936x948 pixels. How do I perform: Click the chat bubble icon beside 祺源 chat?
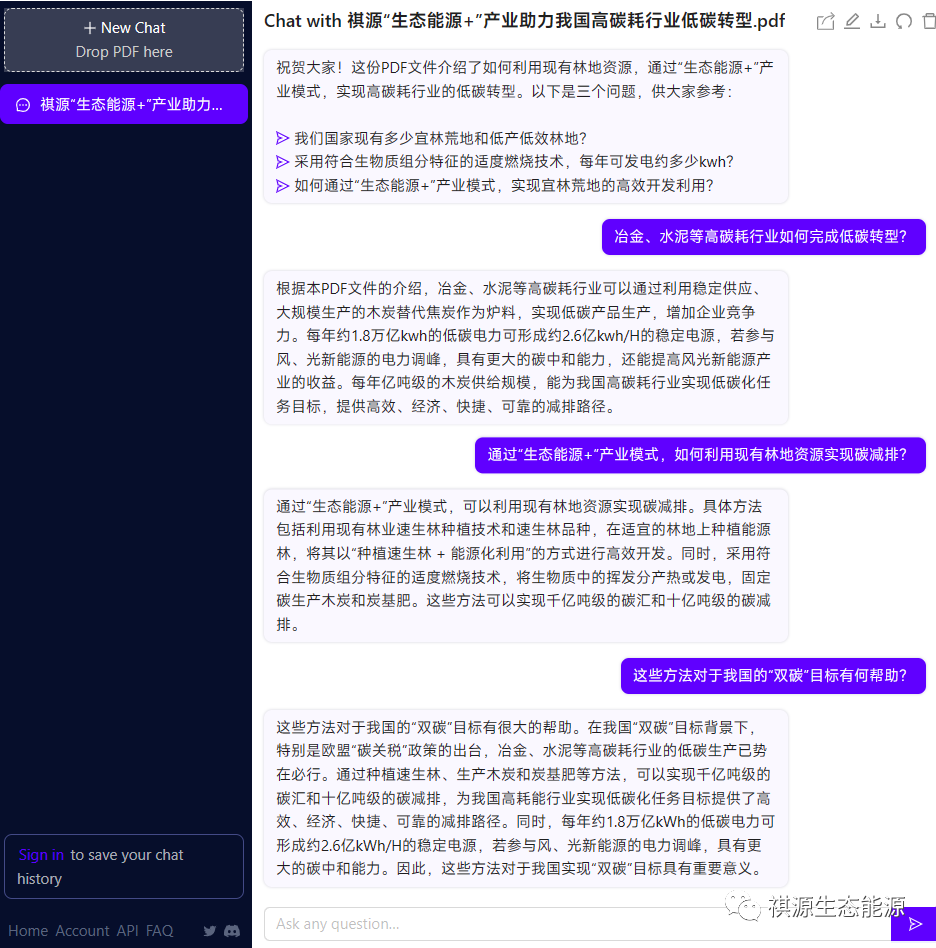pos(23,105)
